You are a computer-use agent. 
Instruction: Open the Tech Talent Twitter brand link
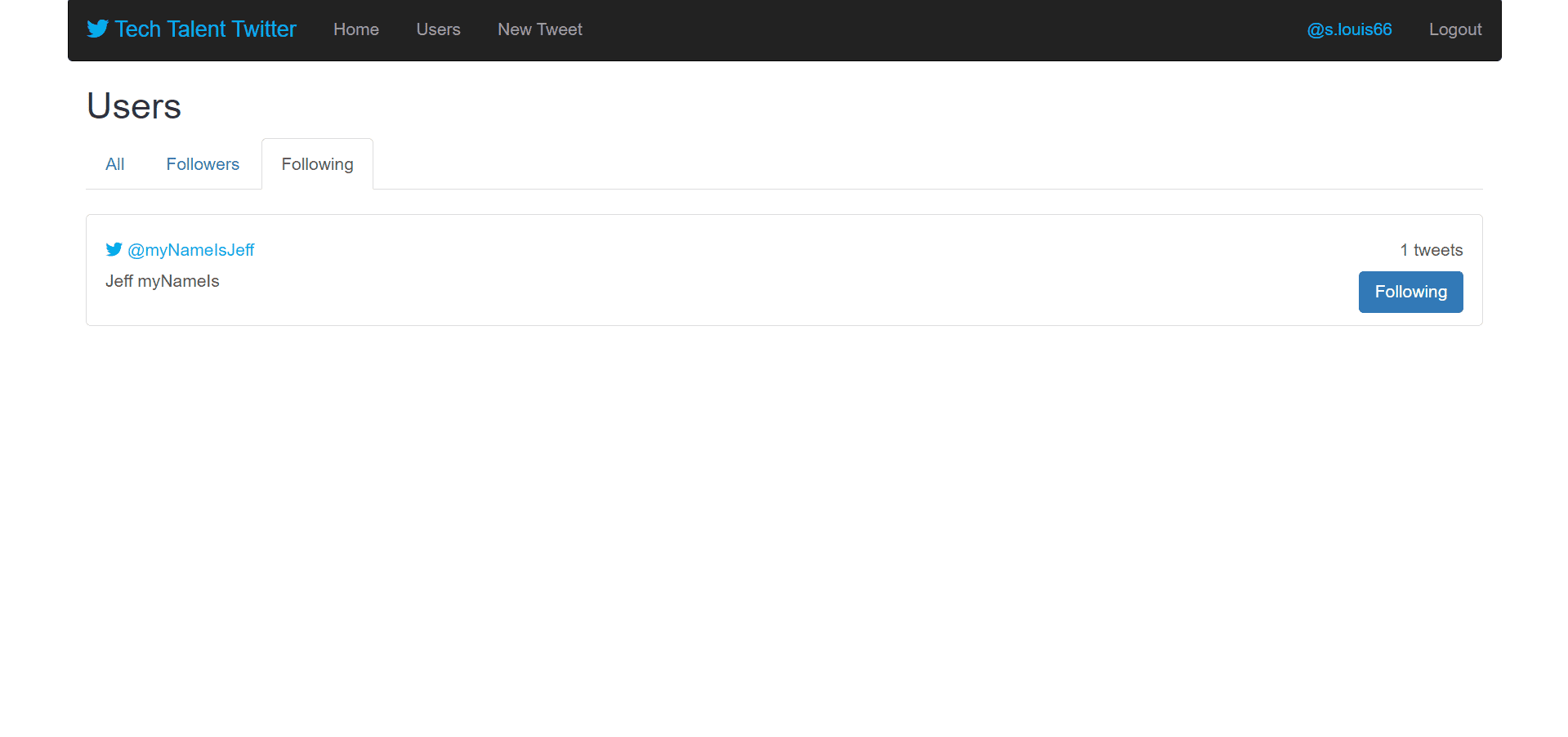click(191, 29)
